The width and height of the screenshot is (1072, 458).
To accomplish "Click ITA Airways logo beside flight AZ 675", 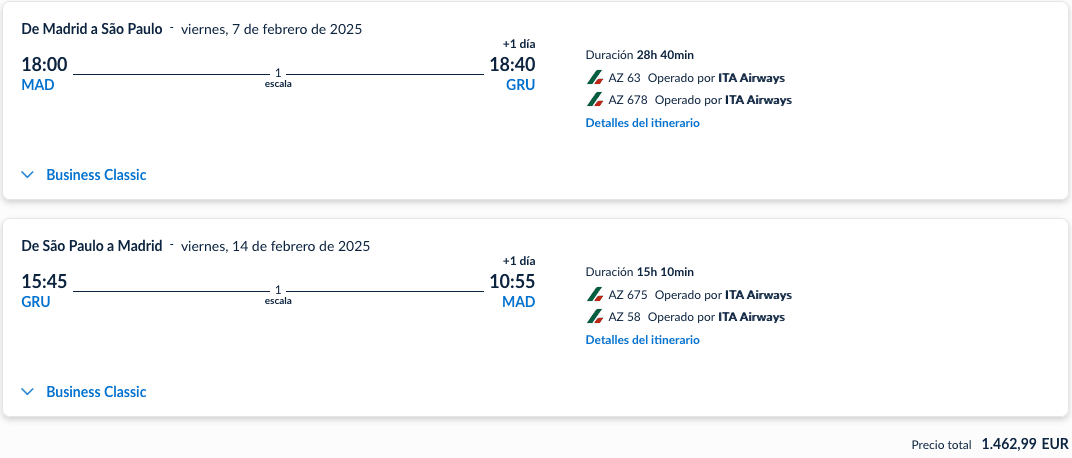I will (595, 295).
